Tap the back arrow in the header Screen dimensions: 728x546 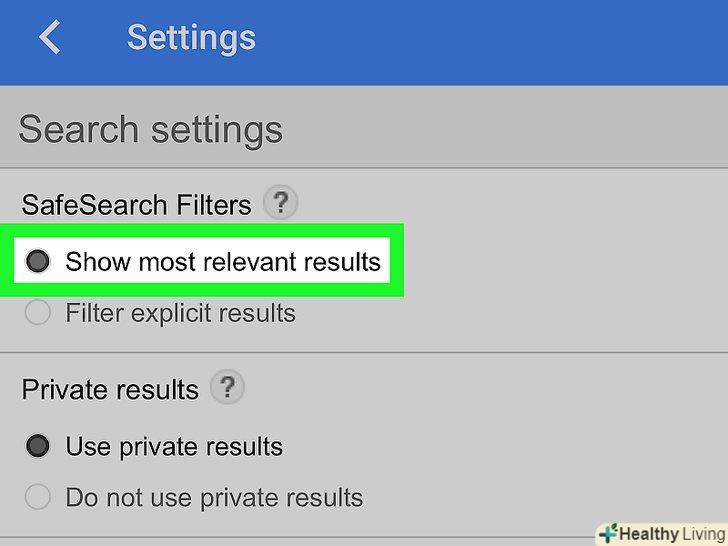click(49, 38)
